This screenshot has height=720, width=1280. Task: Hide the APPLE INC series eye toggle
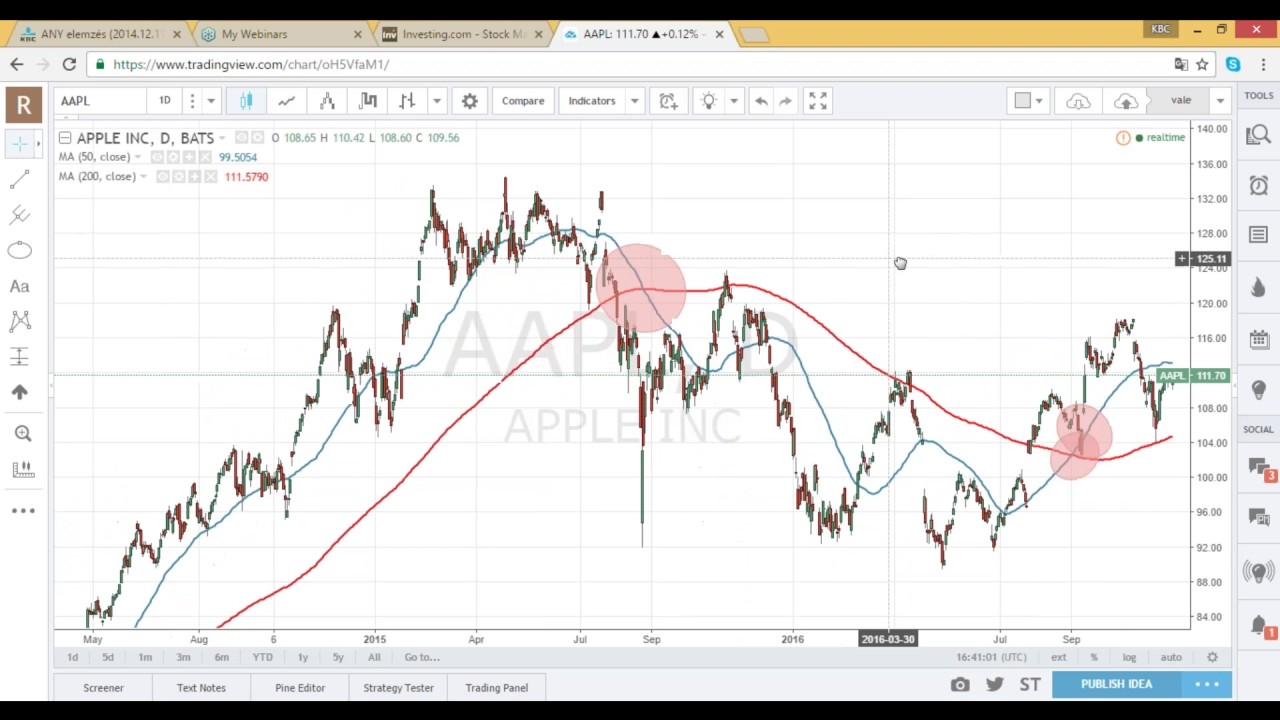[x=241, y=138]
